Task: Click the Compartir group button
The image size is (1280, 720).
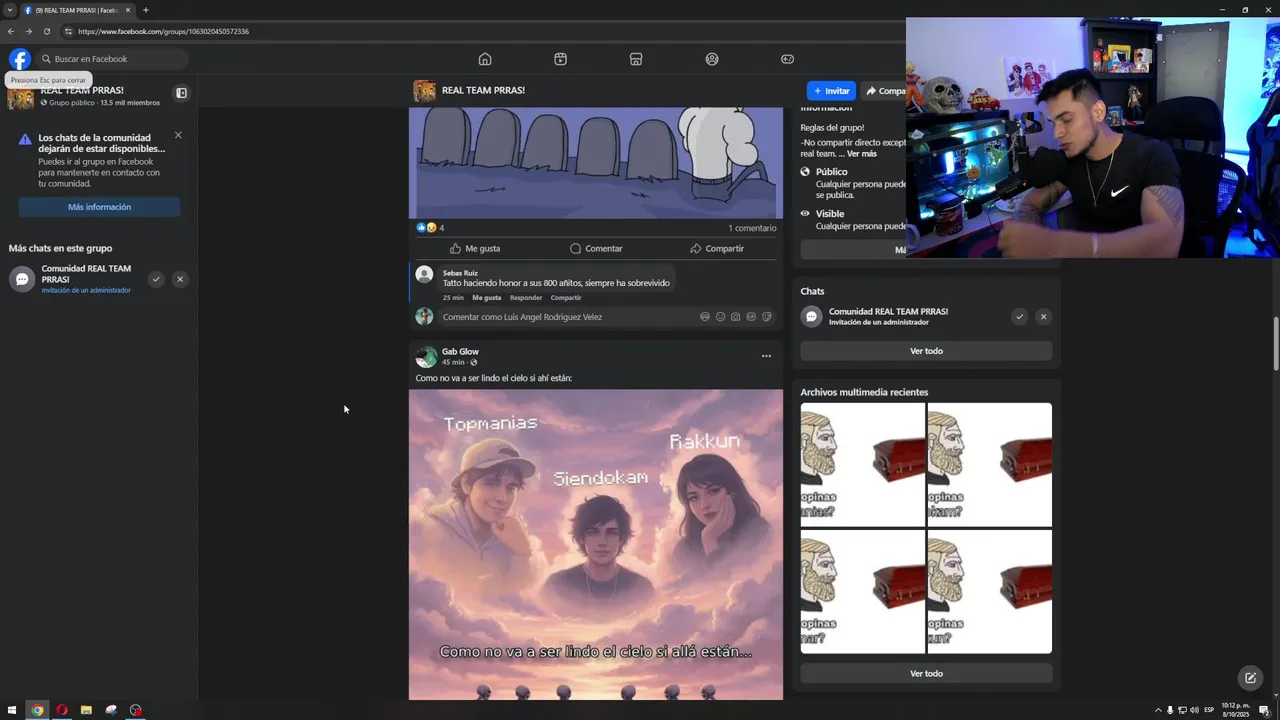Action: click(884, 91)
